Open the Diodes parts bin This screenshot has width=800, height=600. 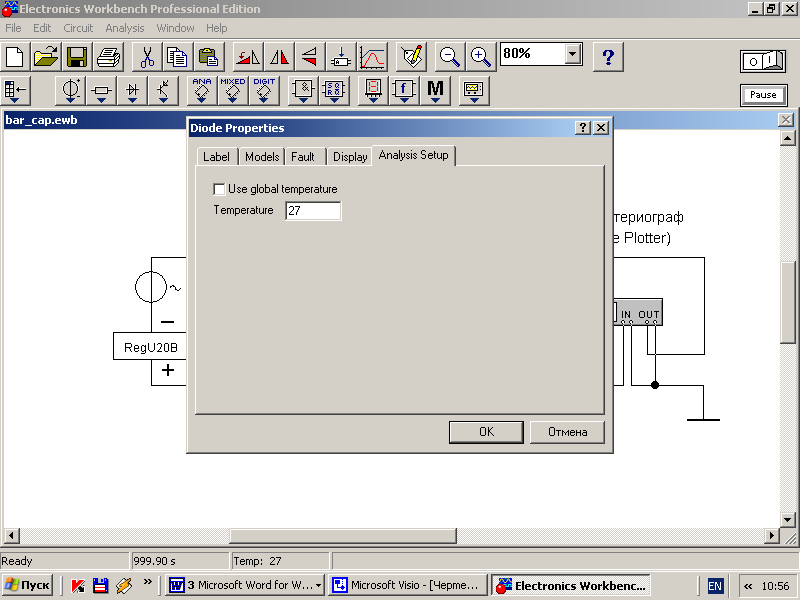tap(132, 90)
